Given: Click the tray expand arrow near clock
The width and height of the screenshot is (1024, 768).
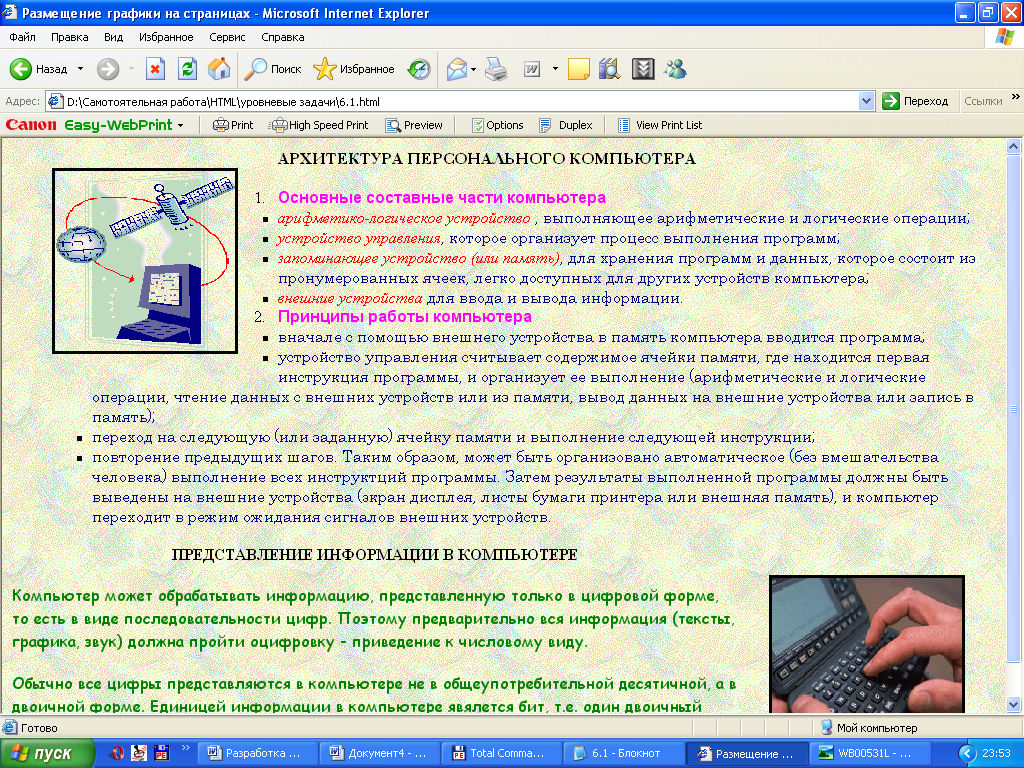Looking at the screenshot, I should pos(967,754).
